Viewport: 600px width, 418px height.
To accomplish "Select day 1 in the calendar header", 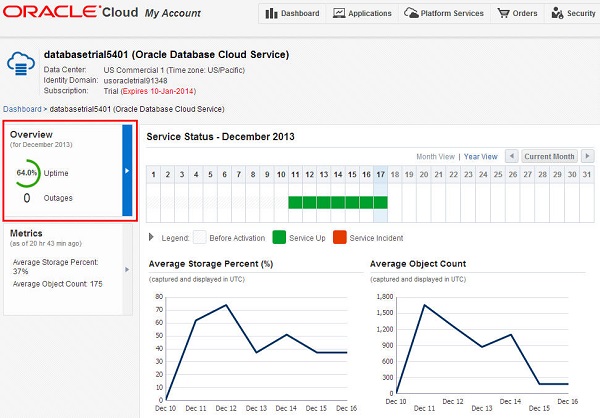I will point(153,175).
